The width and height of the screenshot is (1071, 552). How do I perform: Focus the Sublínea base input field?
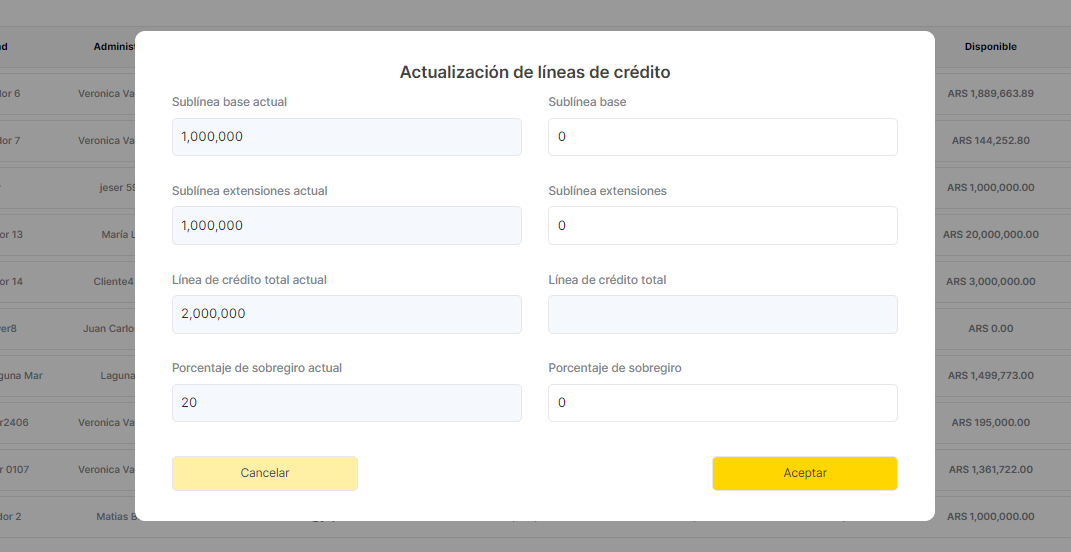(722, 137)
